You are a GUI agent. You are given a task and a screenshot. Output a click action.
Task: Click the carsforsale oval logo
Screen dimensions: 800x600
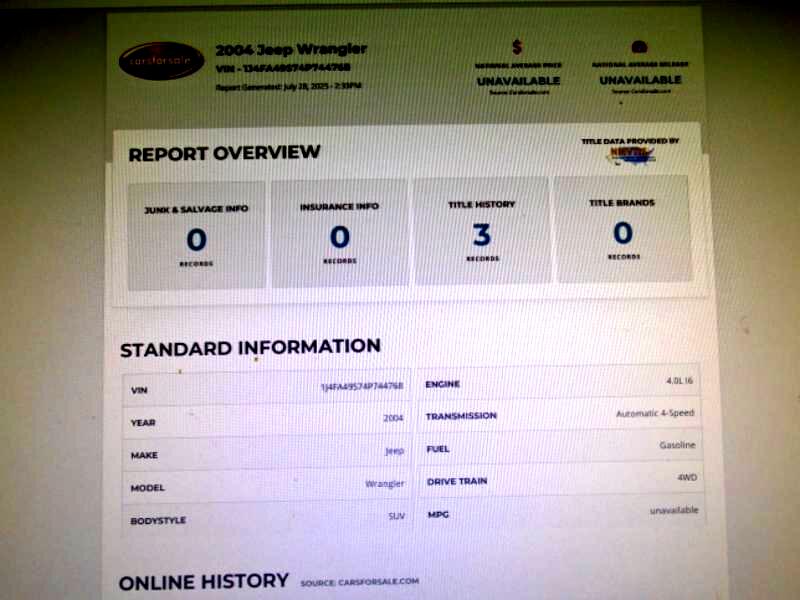[161, 61]
